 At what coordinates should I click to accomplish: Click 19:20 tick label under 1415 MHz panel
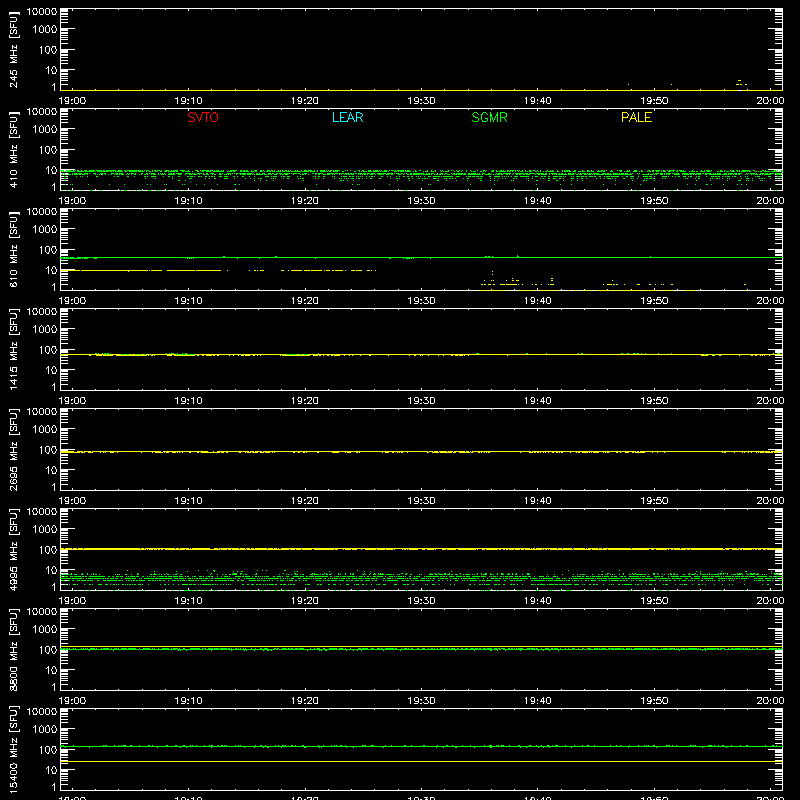[x=305, y=401]
